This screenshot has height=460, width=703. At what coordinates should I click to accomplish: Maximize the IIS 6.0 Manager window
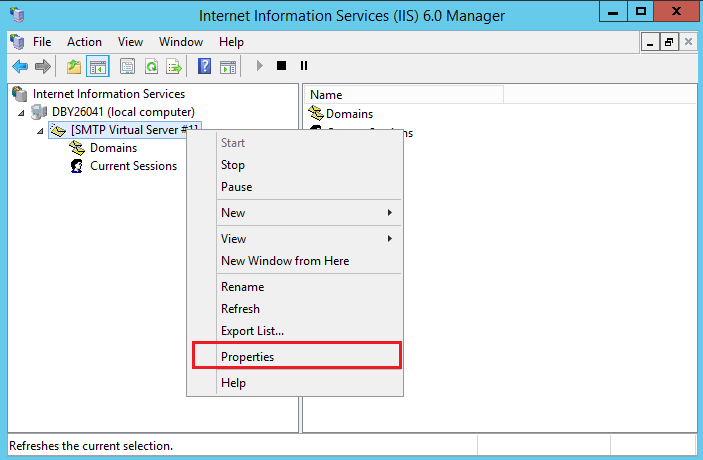(x=641, y=12)
